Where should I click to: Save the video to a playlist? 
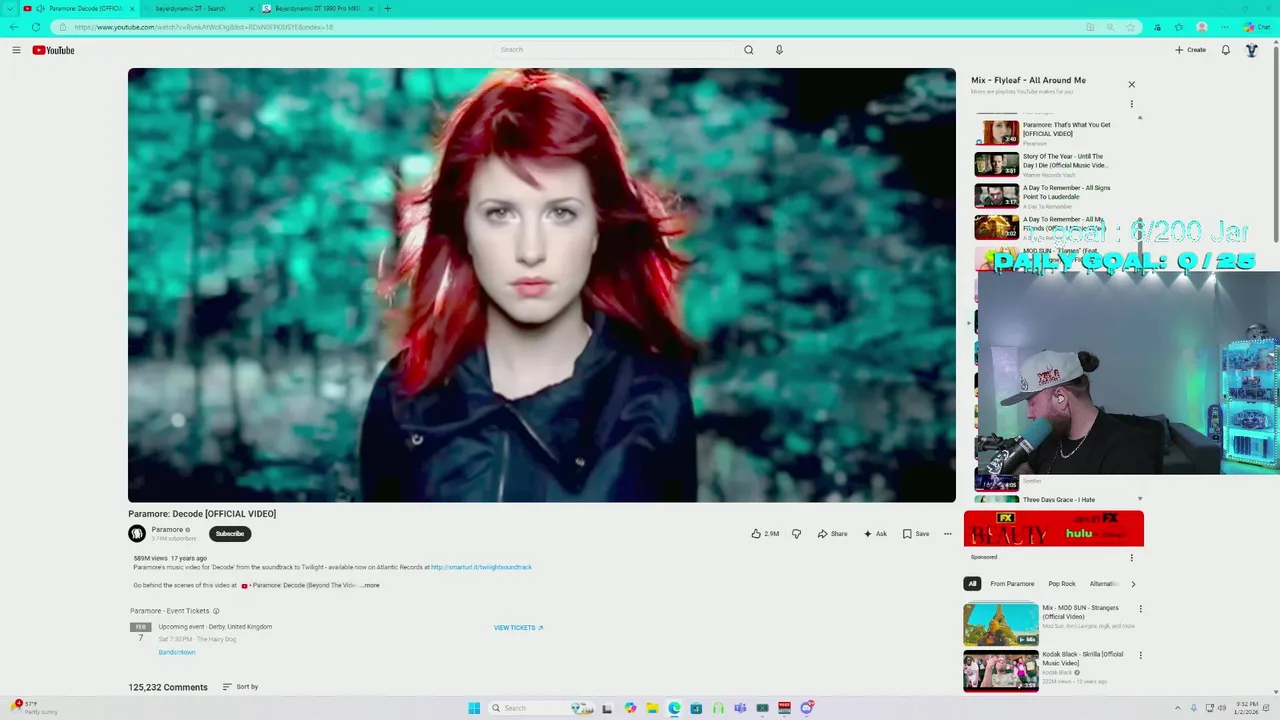coord(916,534)
